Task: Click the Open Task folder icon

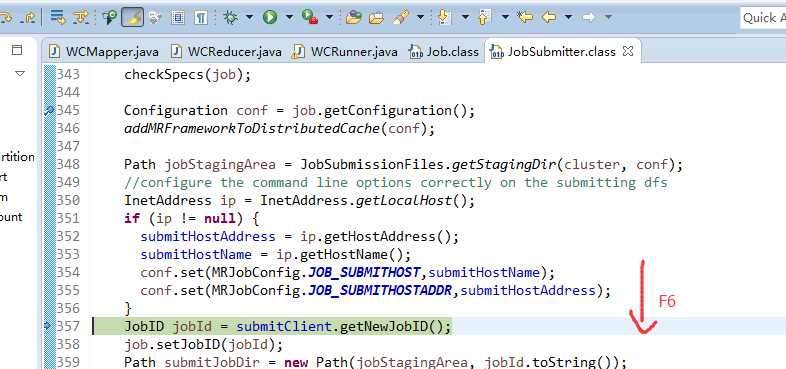Action: 376,18
